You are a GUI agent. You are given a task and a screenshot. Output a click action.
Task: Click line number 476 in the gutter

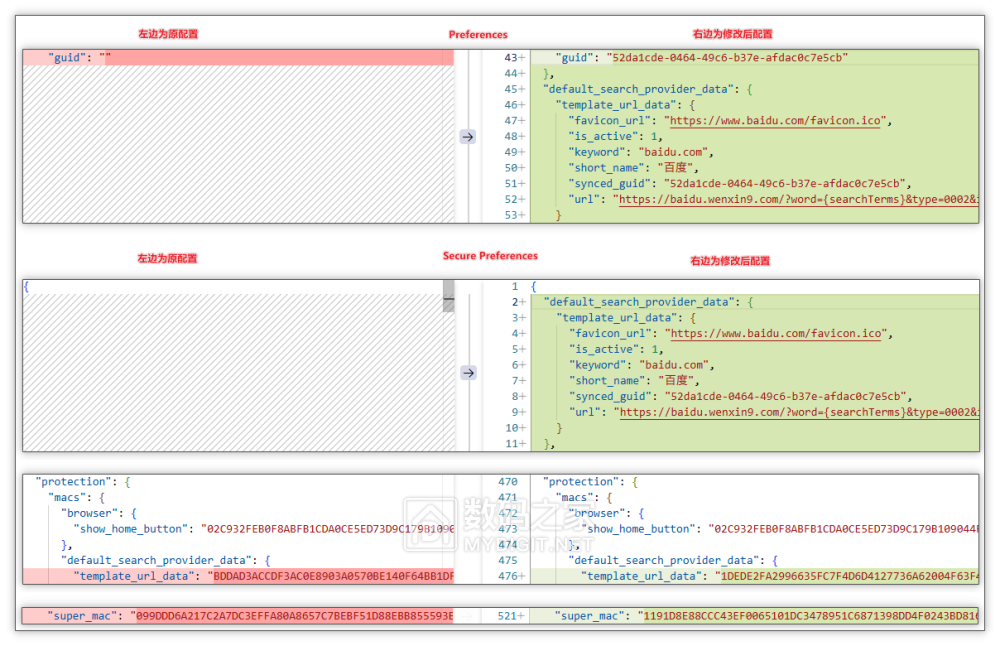508,576
